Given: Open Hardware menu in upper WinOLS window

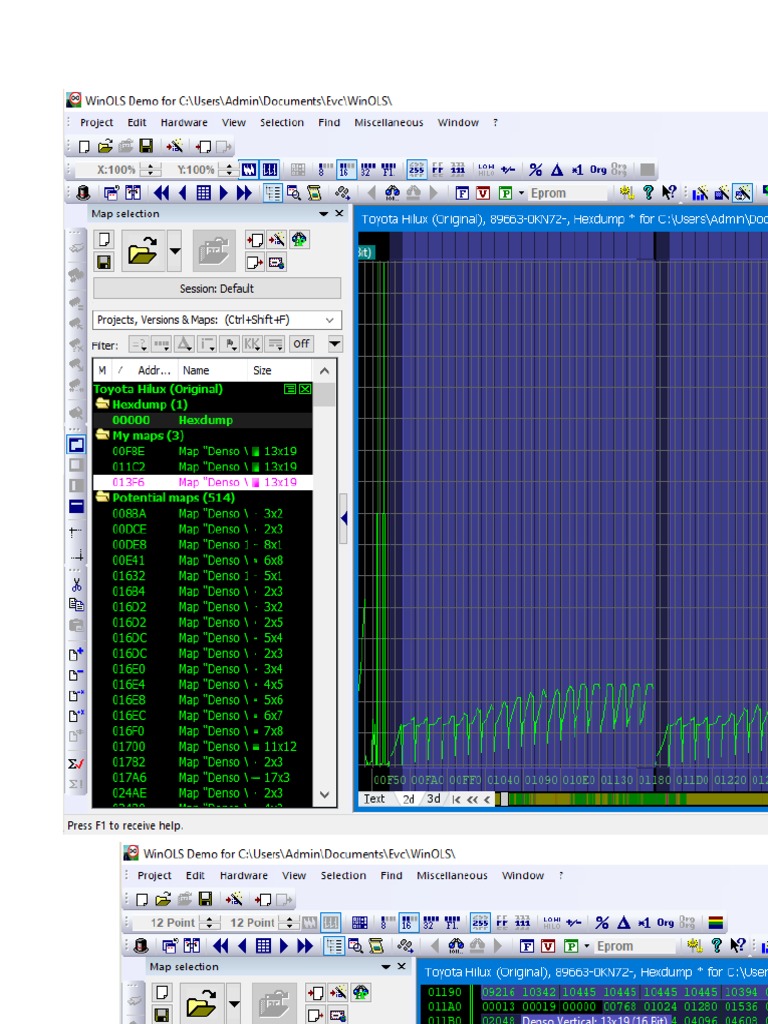Looking at the screenshot, I should point(184,122).
